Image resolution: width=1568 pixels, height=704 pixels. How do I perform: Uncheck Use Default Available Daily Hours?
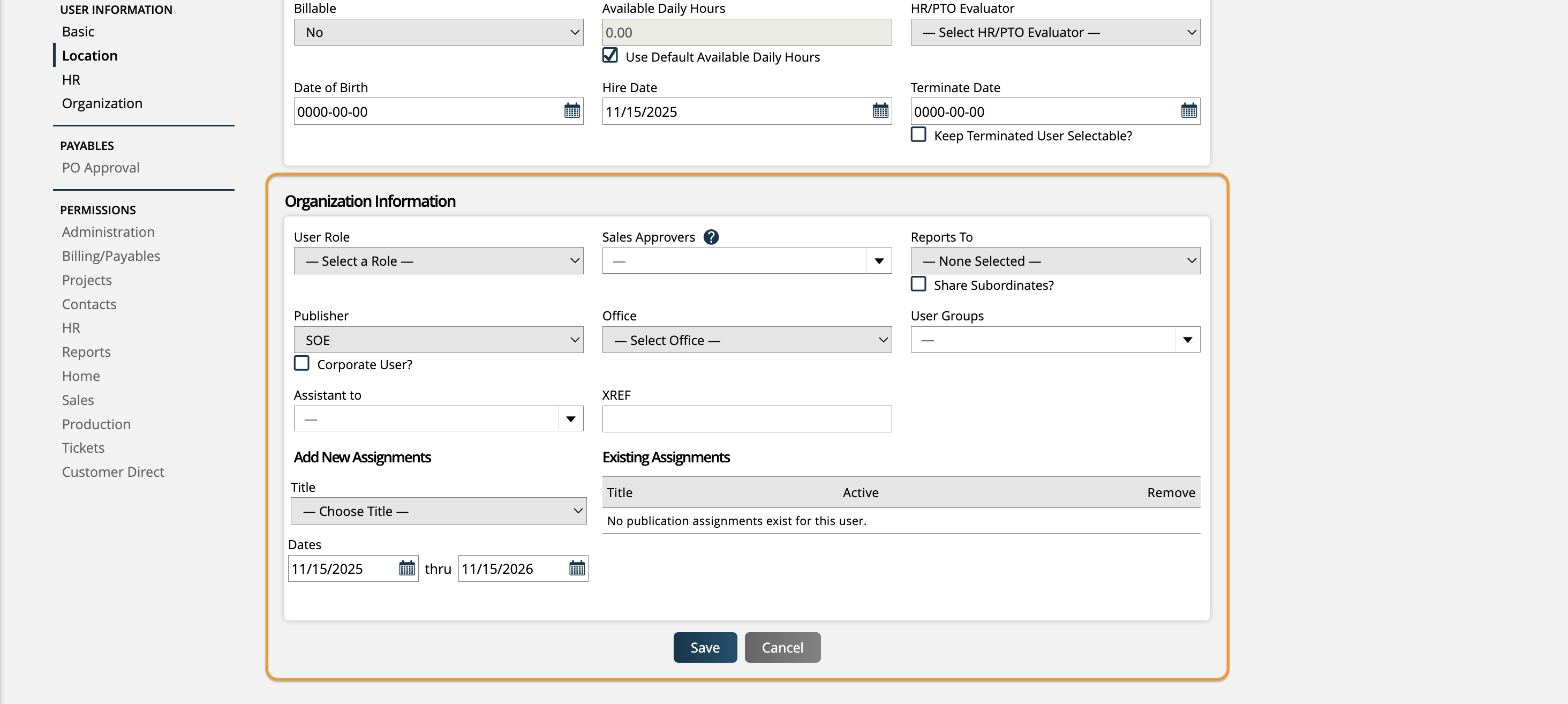coord(610,55)
